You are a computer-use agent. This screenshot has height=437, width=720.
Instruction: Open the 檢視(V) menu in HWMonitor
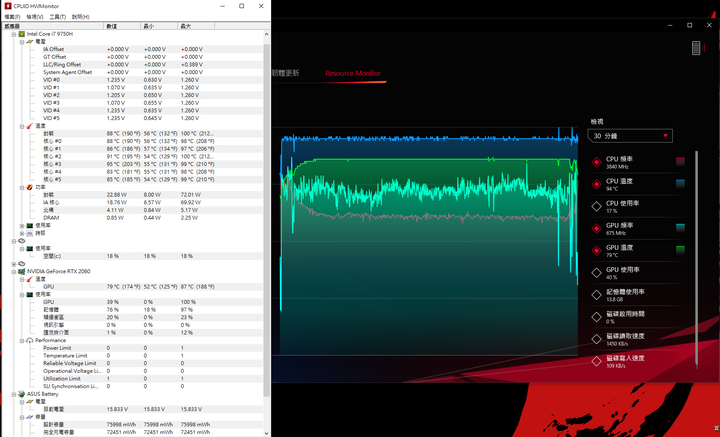coord(35,17)
